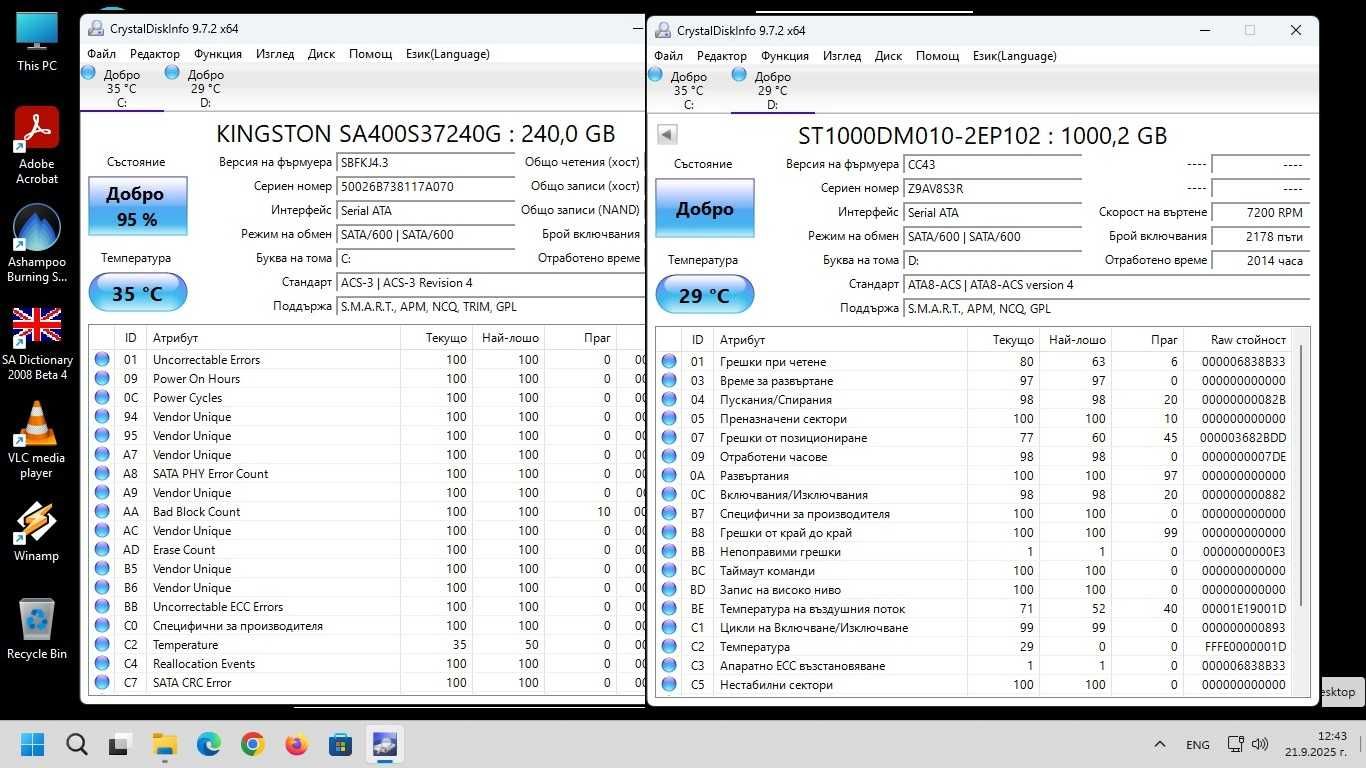This screenshot has width=1366, height=768.
Task: Open Task View on the taskbar
Action: pos(121,744)
